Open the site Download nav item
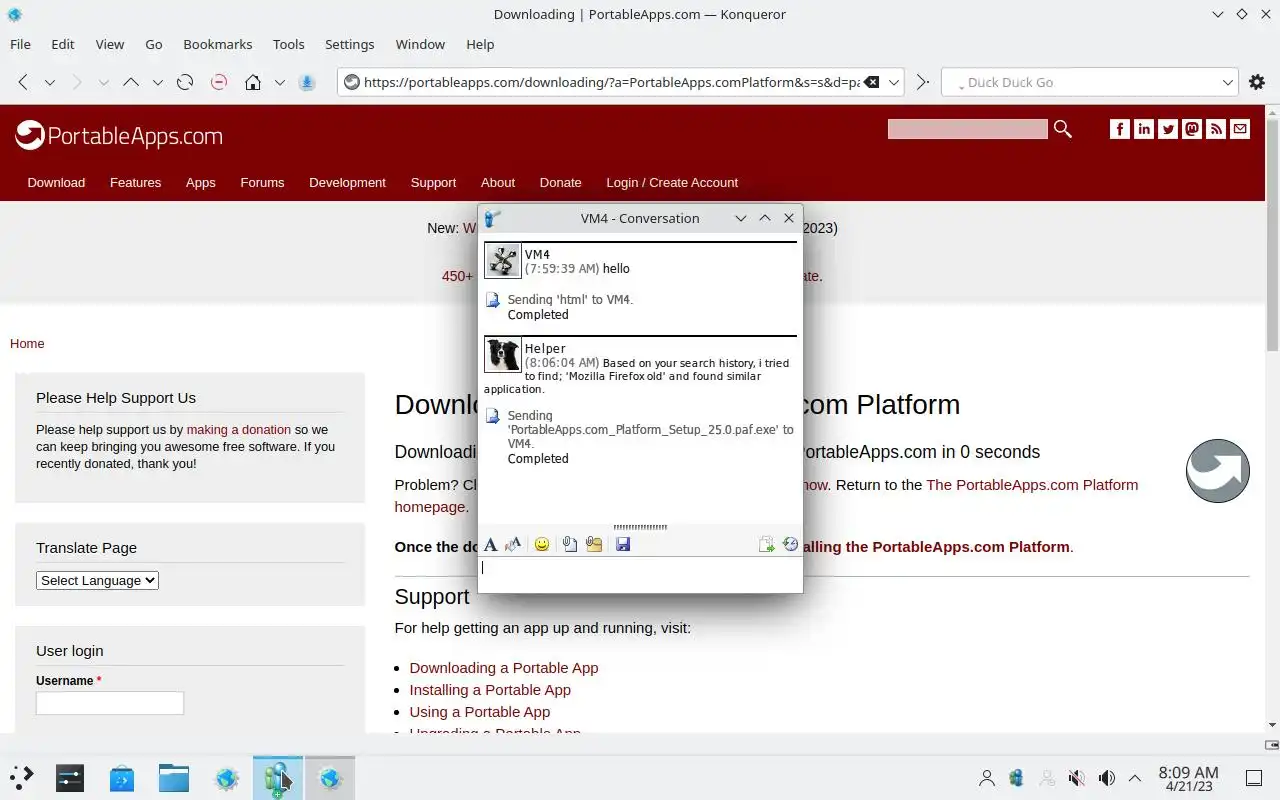 tap(56, 183)
